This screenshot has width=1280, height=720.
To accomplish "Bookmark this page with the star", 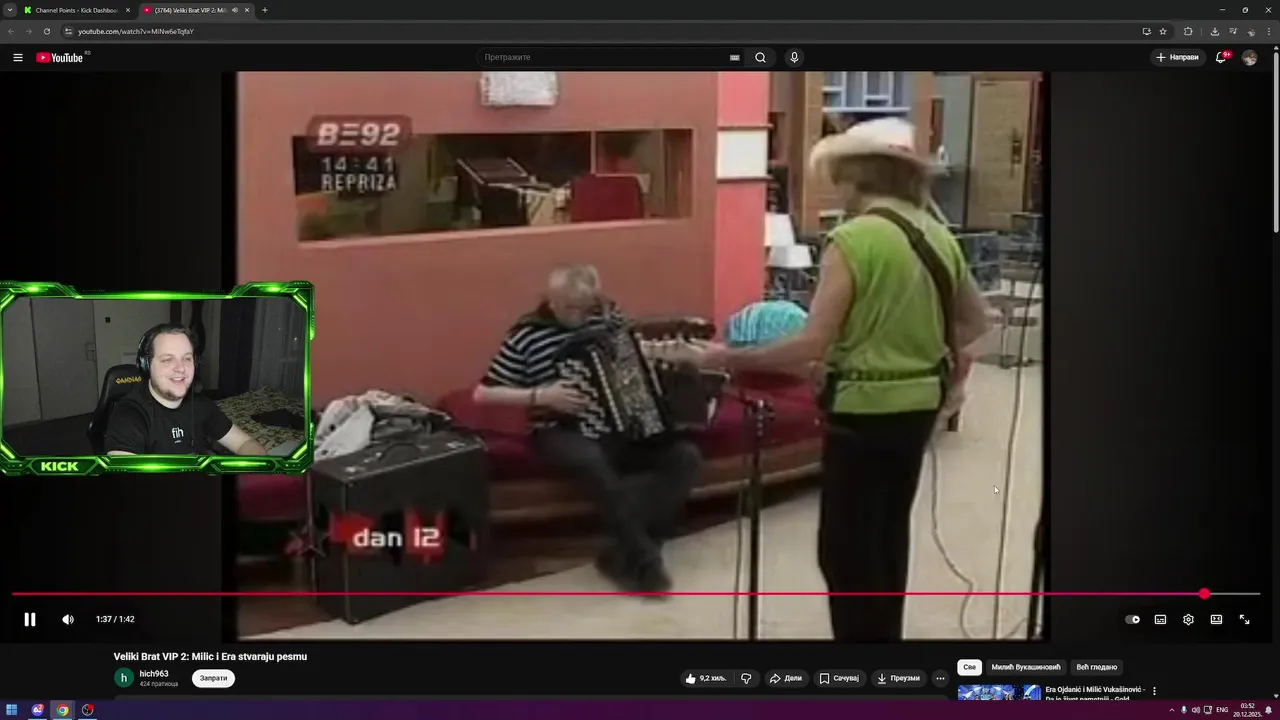I will pos(1163,31).
